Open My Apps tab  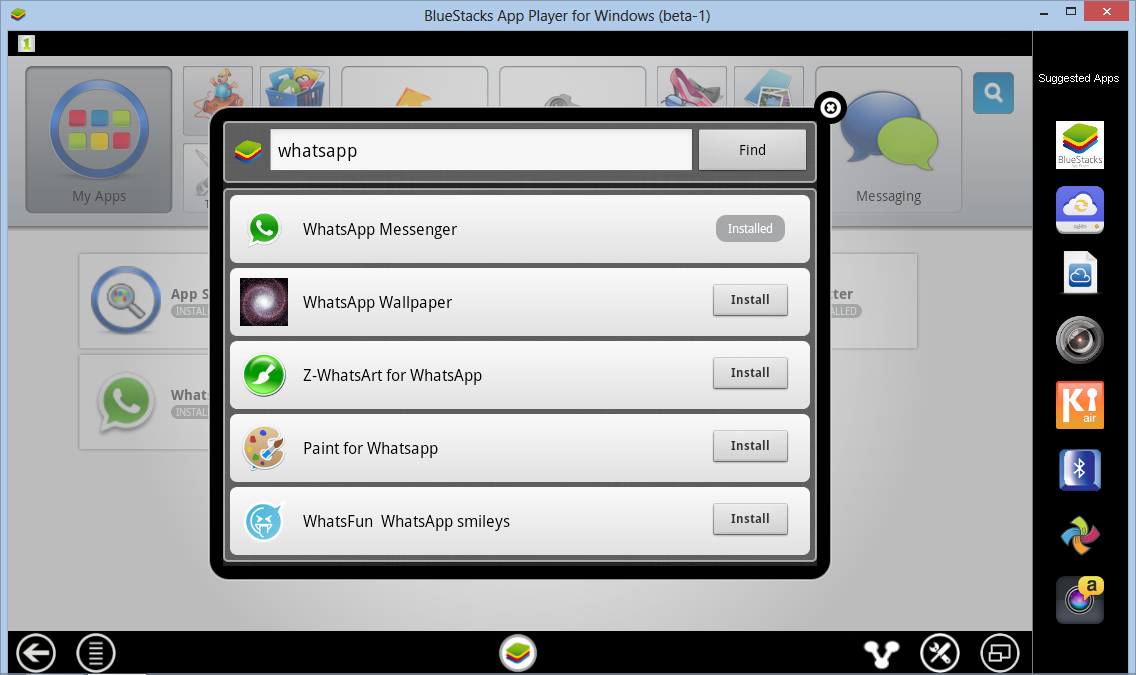click(x=99, y=140)
